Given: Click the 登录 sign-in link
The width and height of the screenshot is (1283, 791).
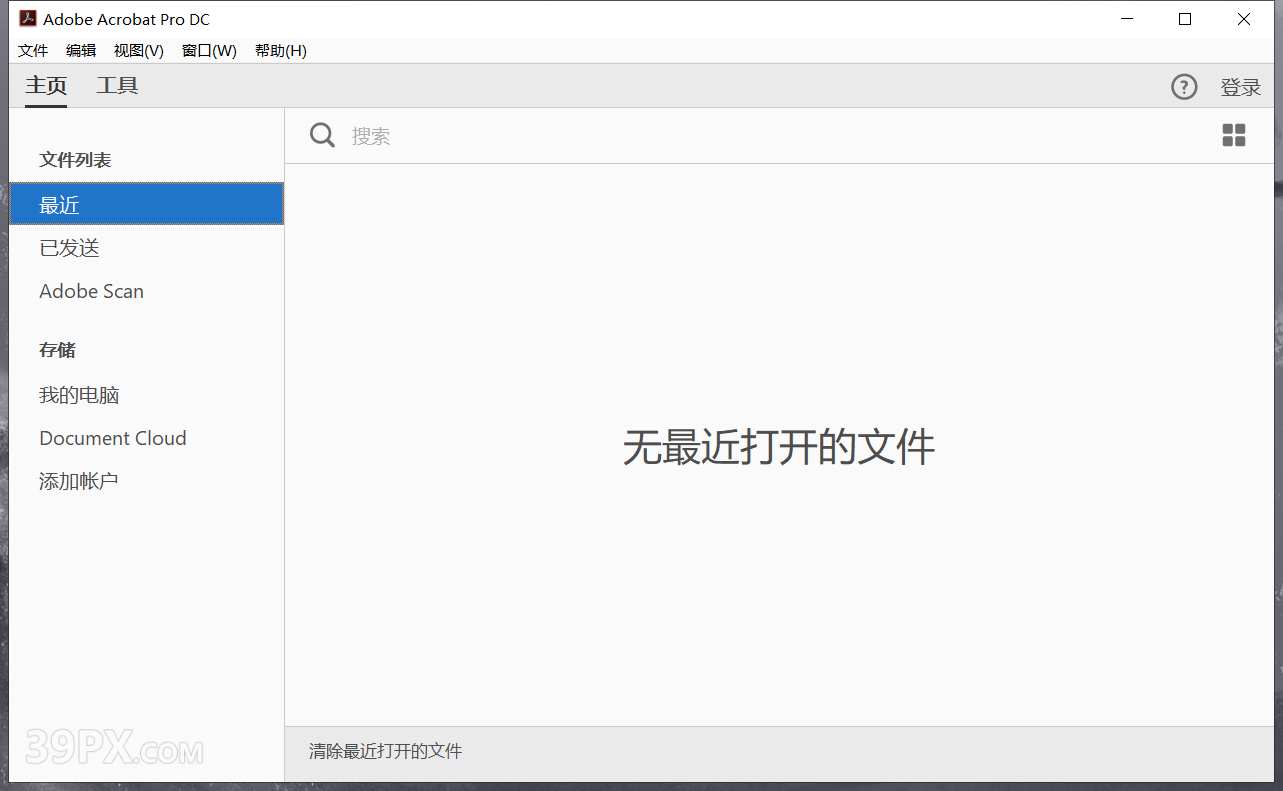Looking at the screenshot, I should point(1241,88).
